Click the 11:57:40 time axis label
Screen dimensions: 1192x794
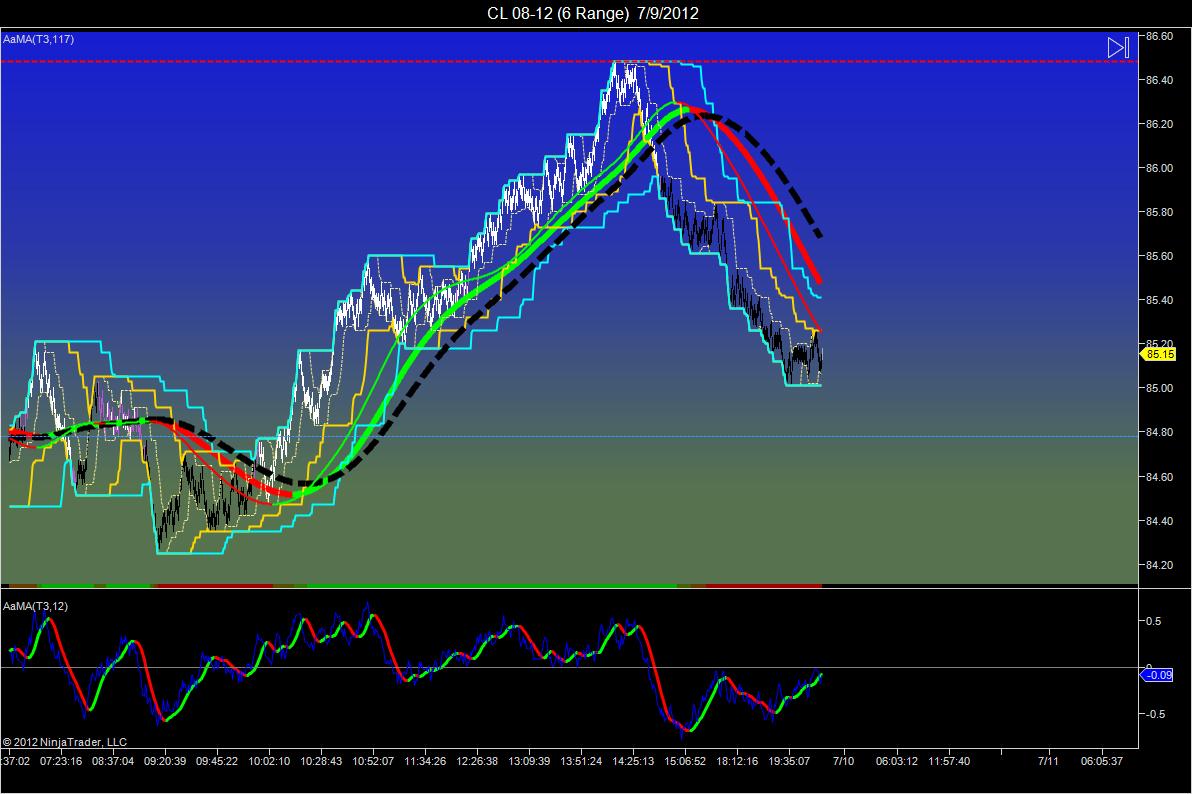click(949, 761)
